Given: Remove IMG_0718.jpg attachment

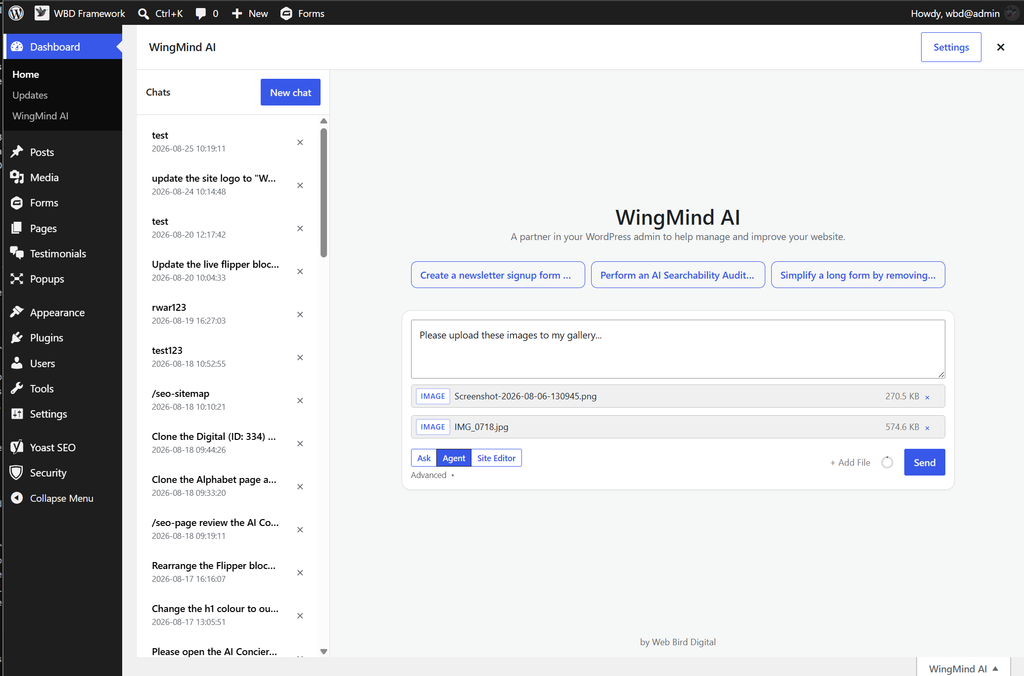Looking at the screenshot, I should pyautogui.click(x=927, y=428).
